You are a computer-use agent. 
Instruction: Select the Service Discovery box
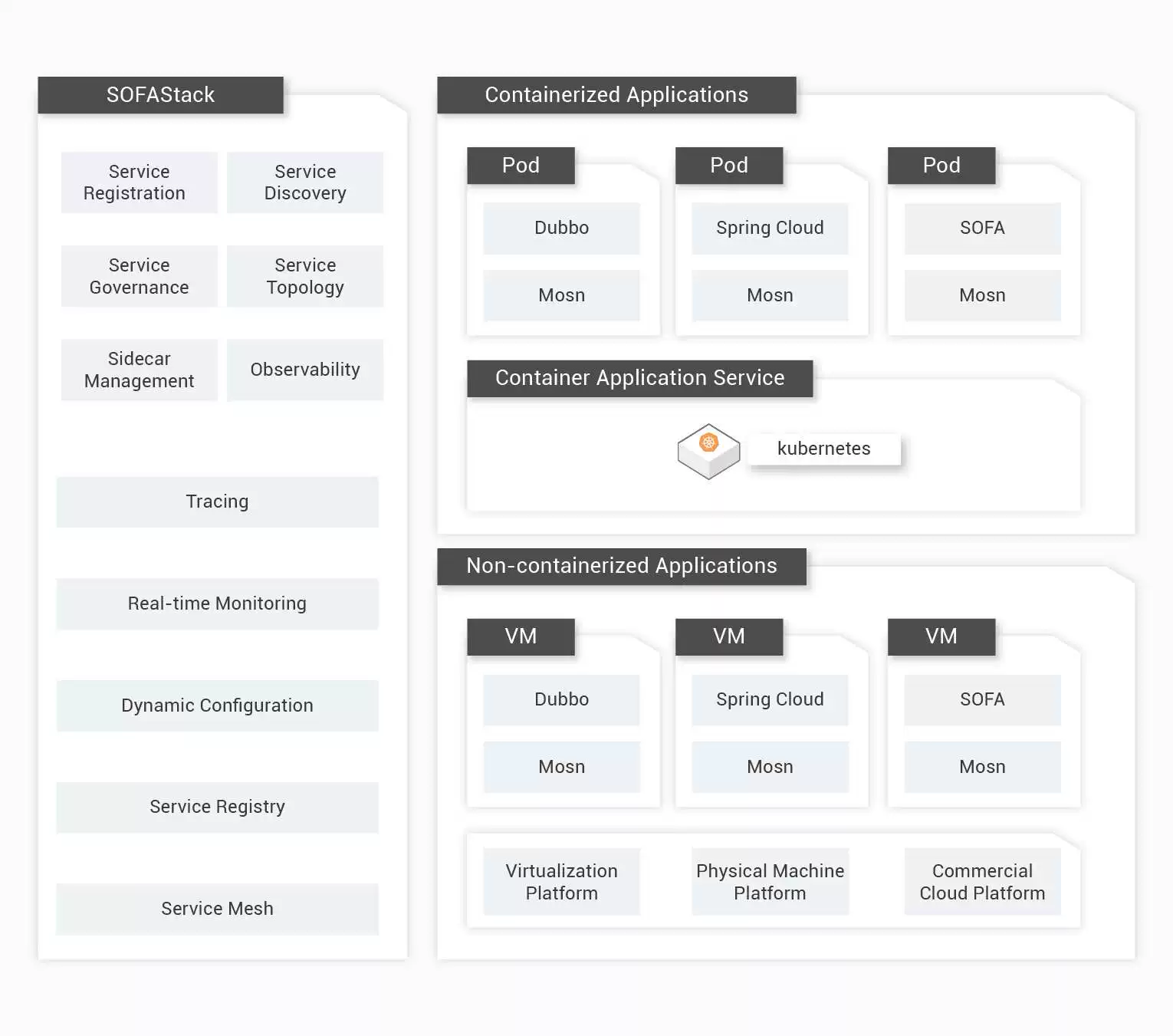(x=305, y=183)
